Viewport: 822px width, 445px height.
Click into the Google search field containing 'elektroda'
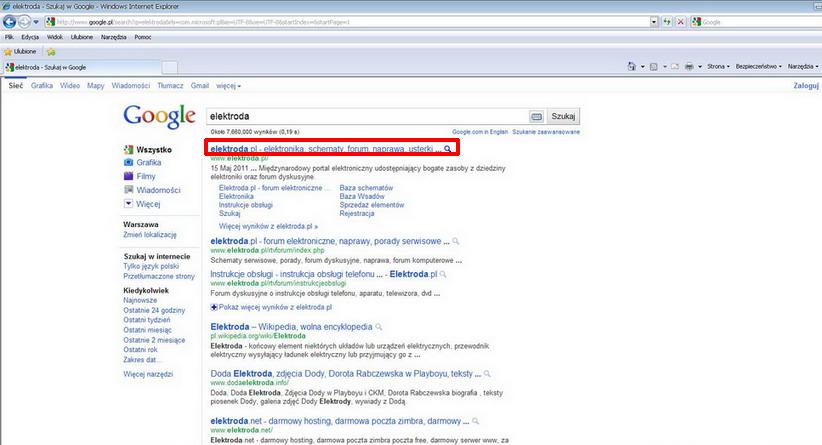click(x=367, y=116)
